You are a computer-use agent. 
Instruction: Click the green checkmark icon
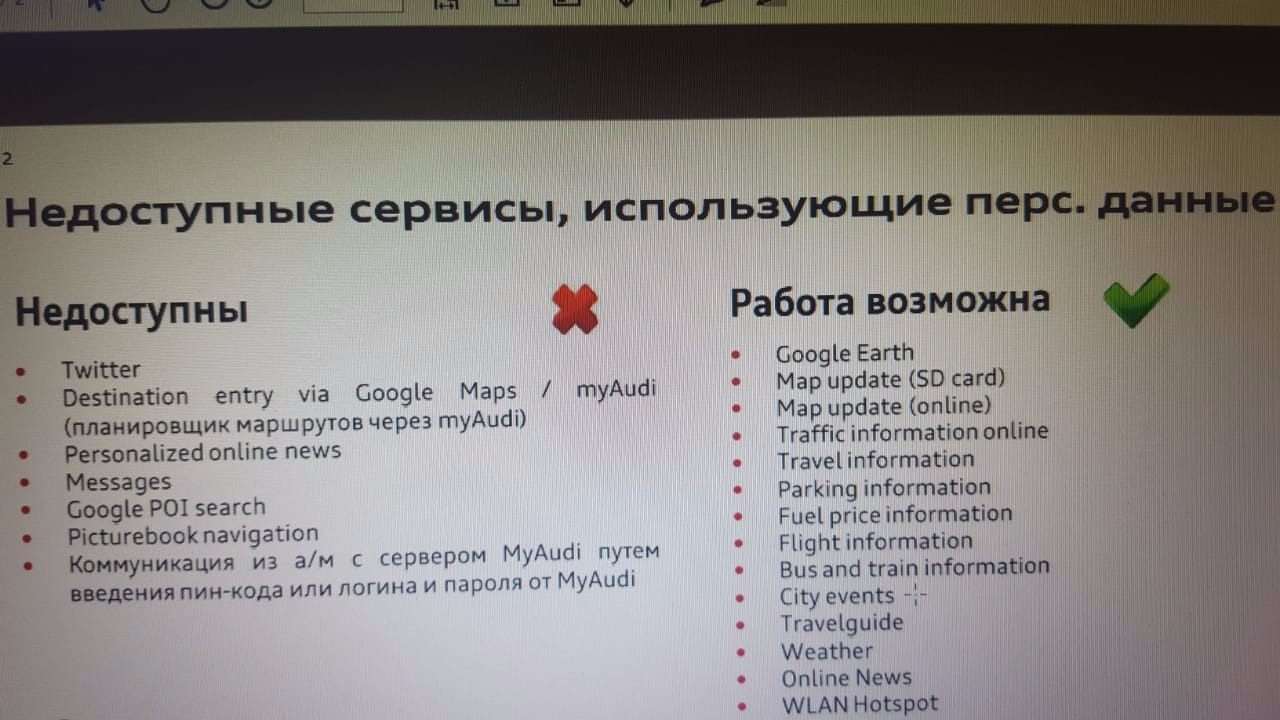coord(1136,300)
